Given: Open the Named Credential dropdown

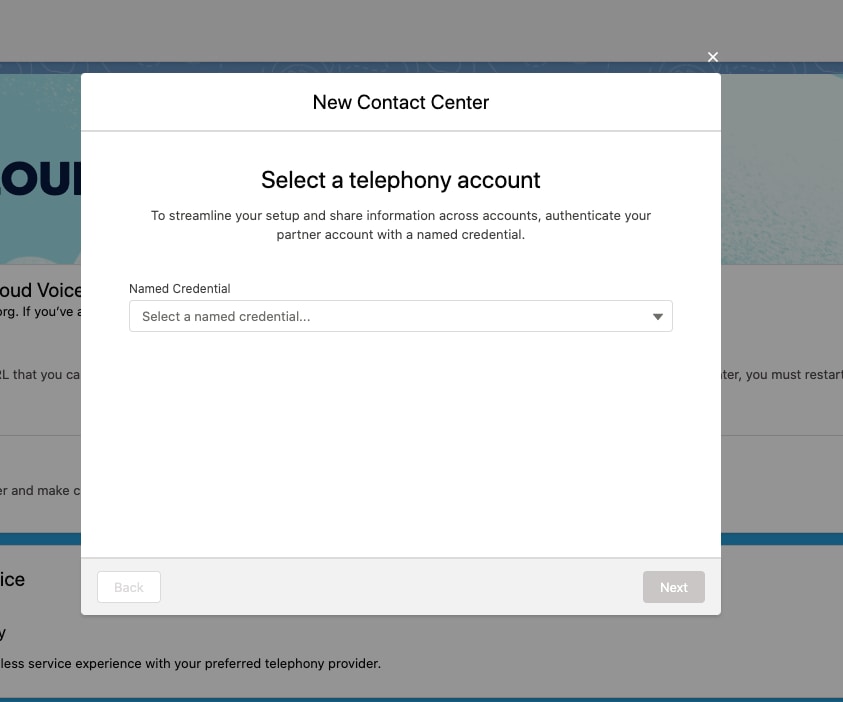Looking at the screenshot, I should [401, 316].
